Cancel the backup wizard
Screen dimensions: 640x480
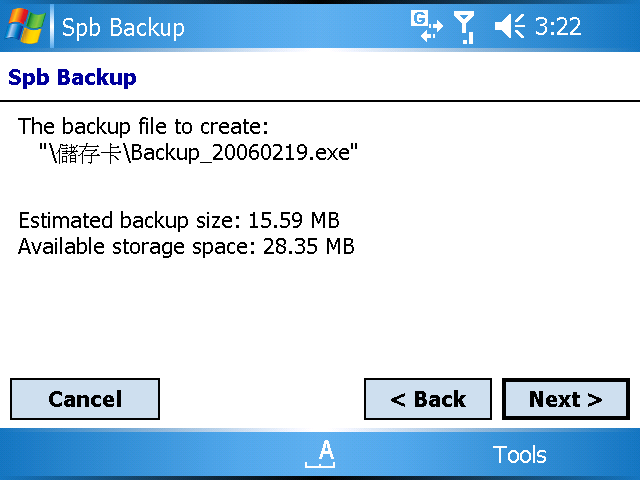coord(85,399)
